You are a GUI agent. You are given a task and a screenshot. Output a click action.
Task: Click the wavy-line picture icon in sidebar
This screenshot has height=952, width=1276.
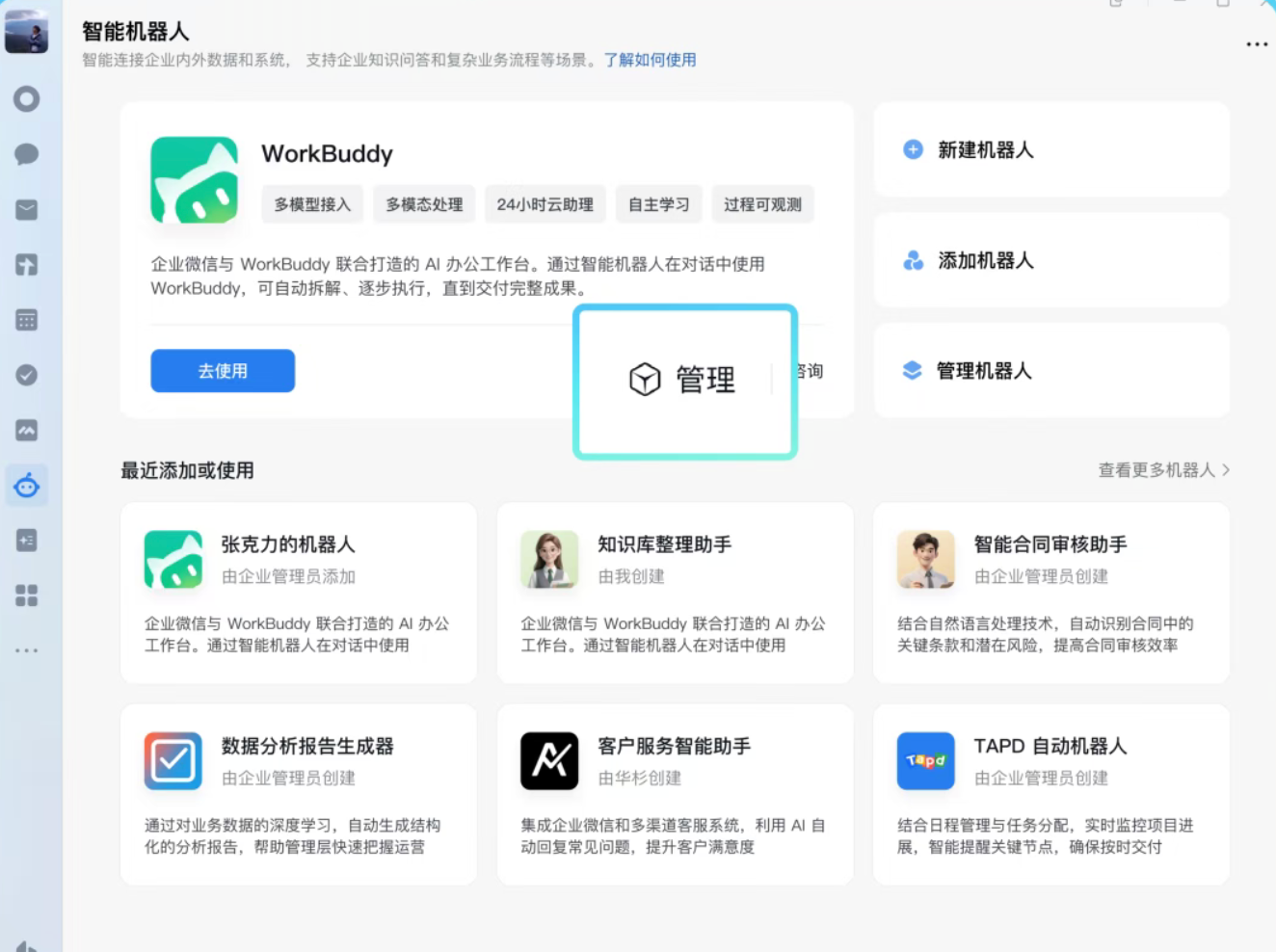[x=27, y=431]
